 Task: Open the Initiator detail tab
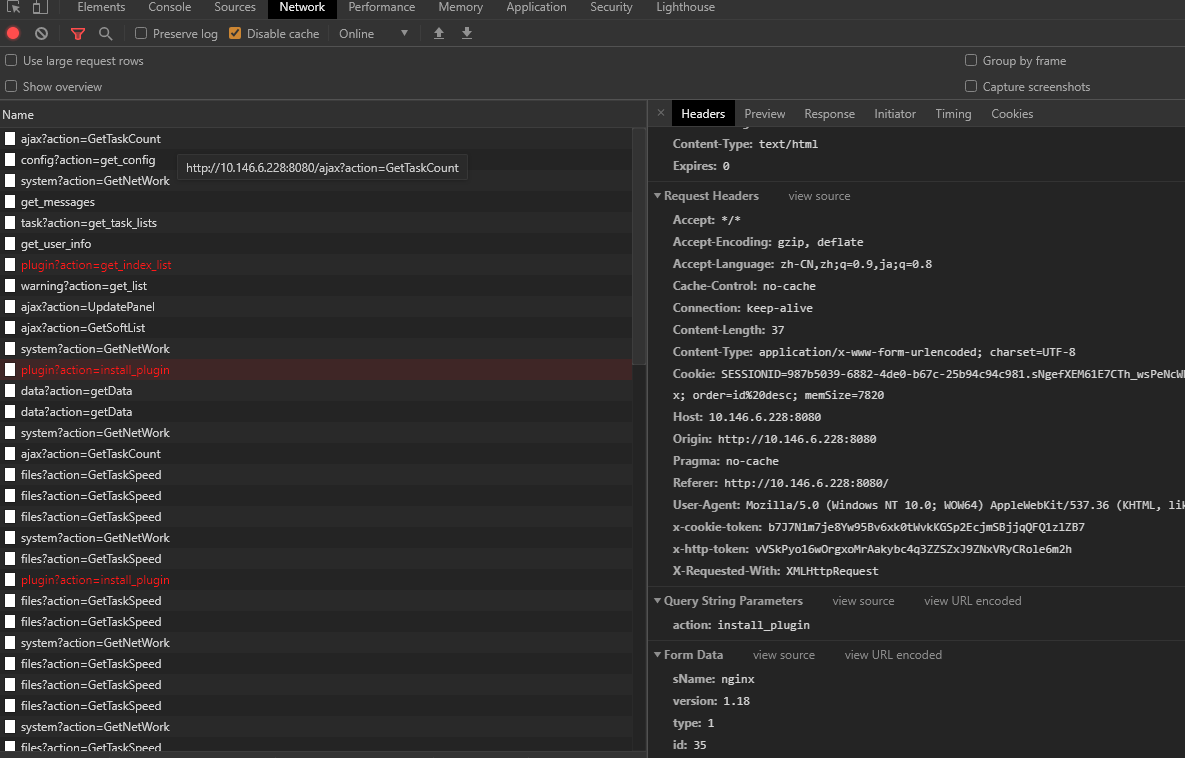click(895, 113)
